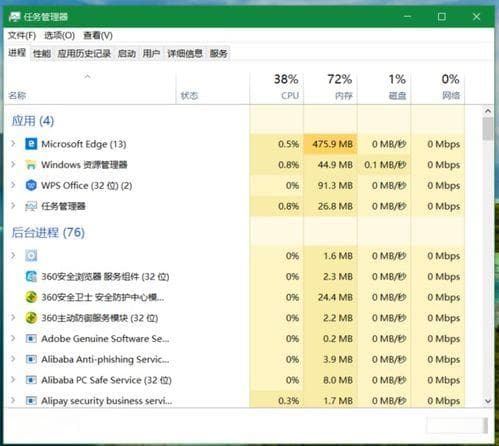Screen dimensions: 499x446
Task: Open the 查看(V) menu
Action: (98, 35)
